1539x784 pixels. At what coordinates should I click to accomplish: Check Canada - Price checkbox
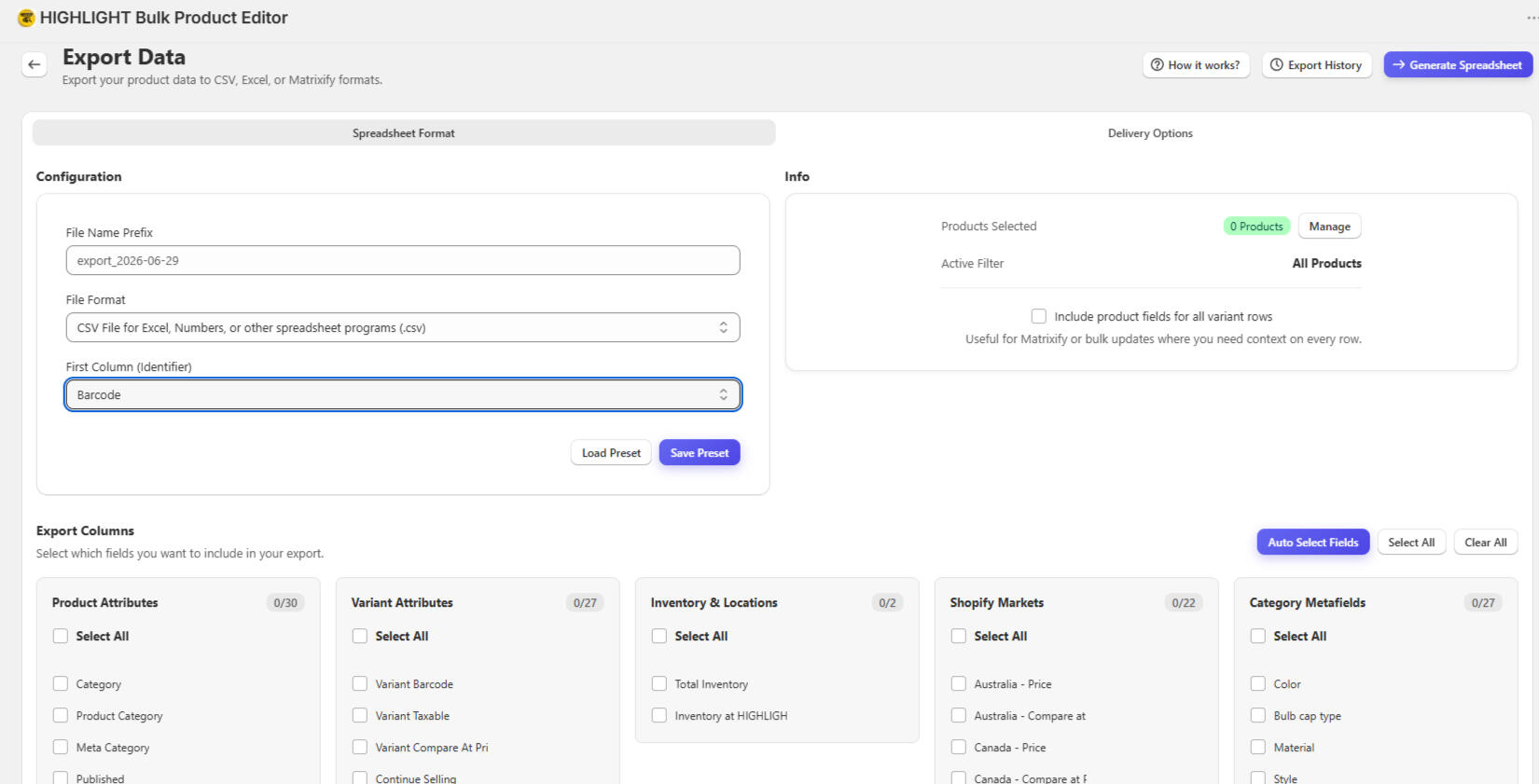tap(959, 747)
